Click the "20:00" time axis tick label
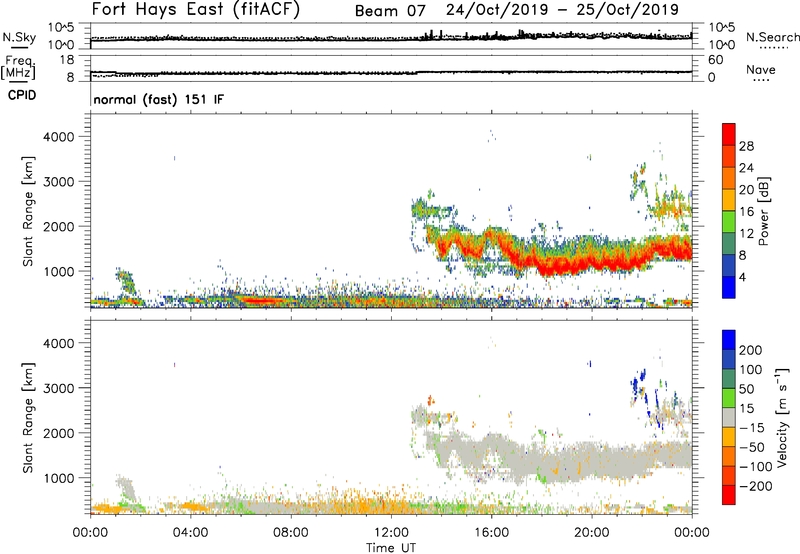Image resolution: width=800 pixels, height=554 pixels. point(592,533)
